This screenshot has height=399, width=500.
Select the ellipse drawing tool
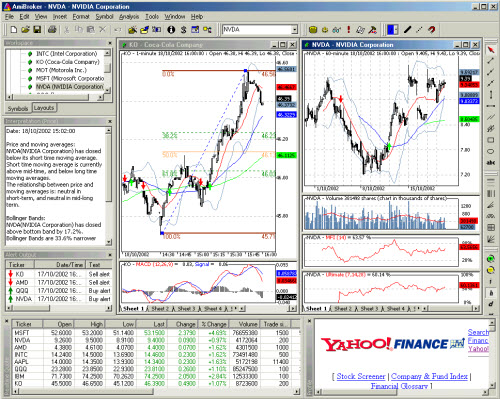point(491,151)
